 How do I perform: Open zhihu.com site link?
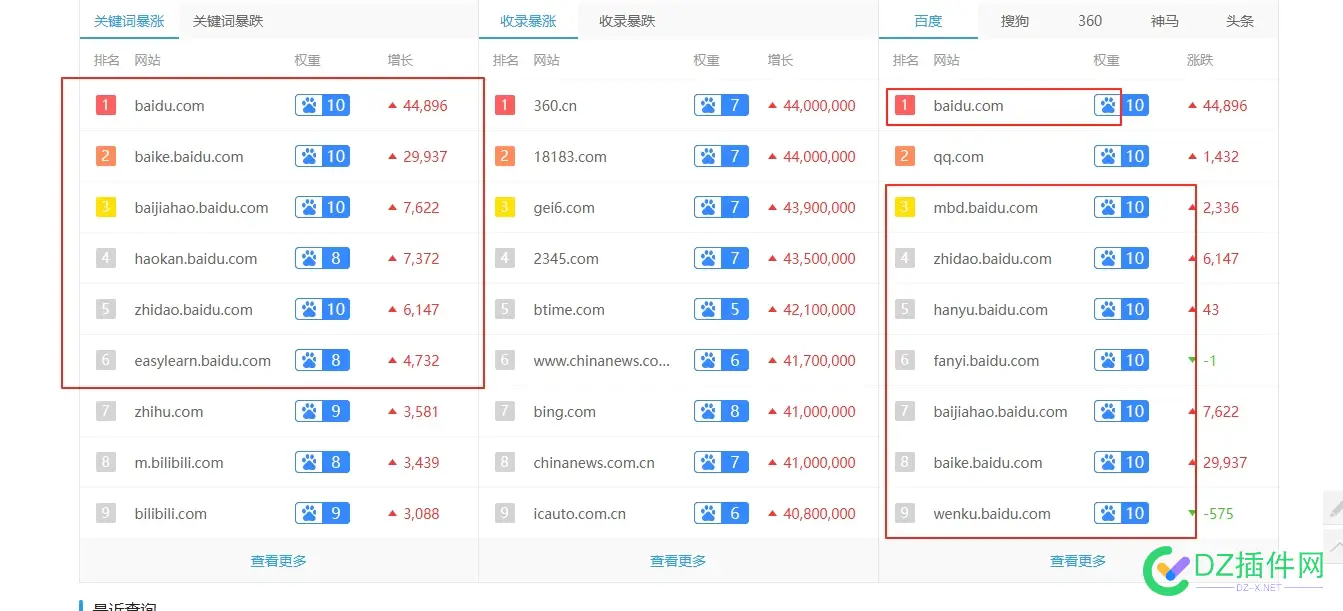click(x=169, y=412)
